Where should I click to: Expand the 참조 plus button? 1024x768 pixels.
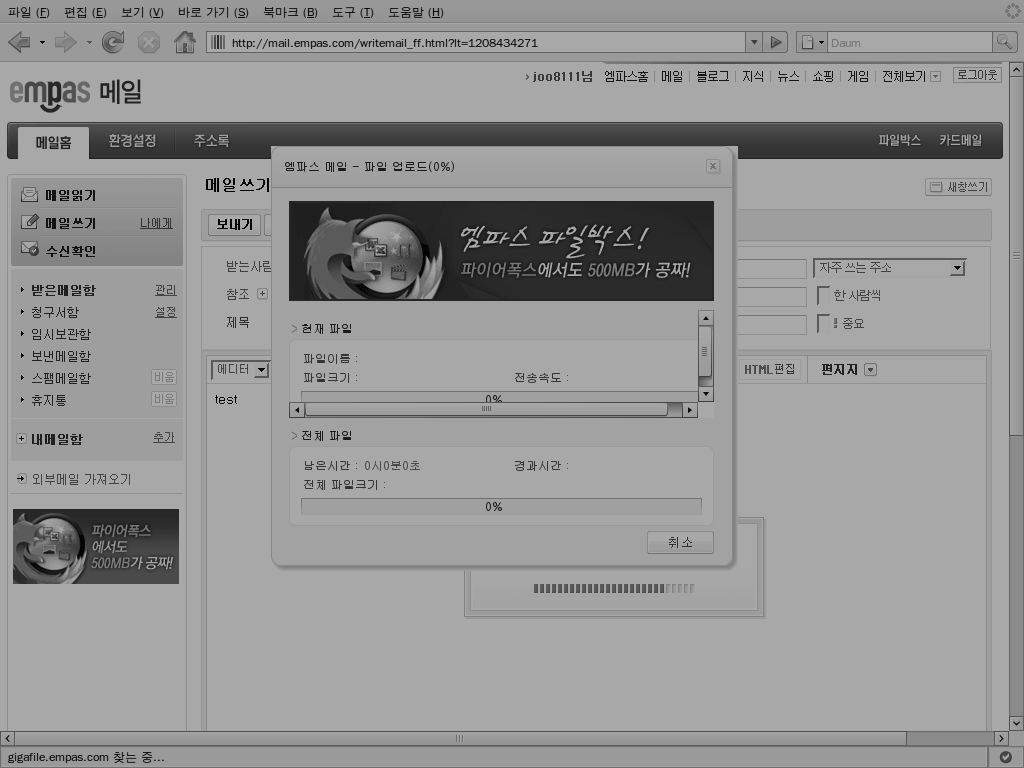pos(262,294)
